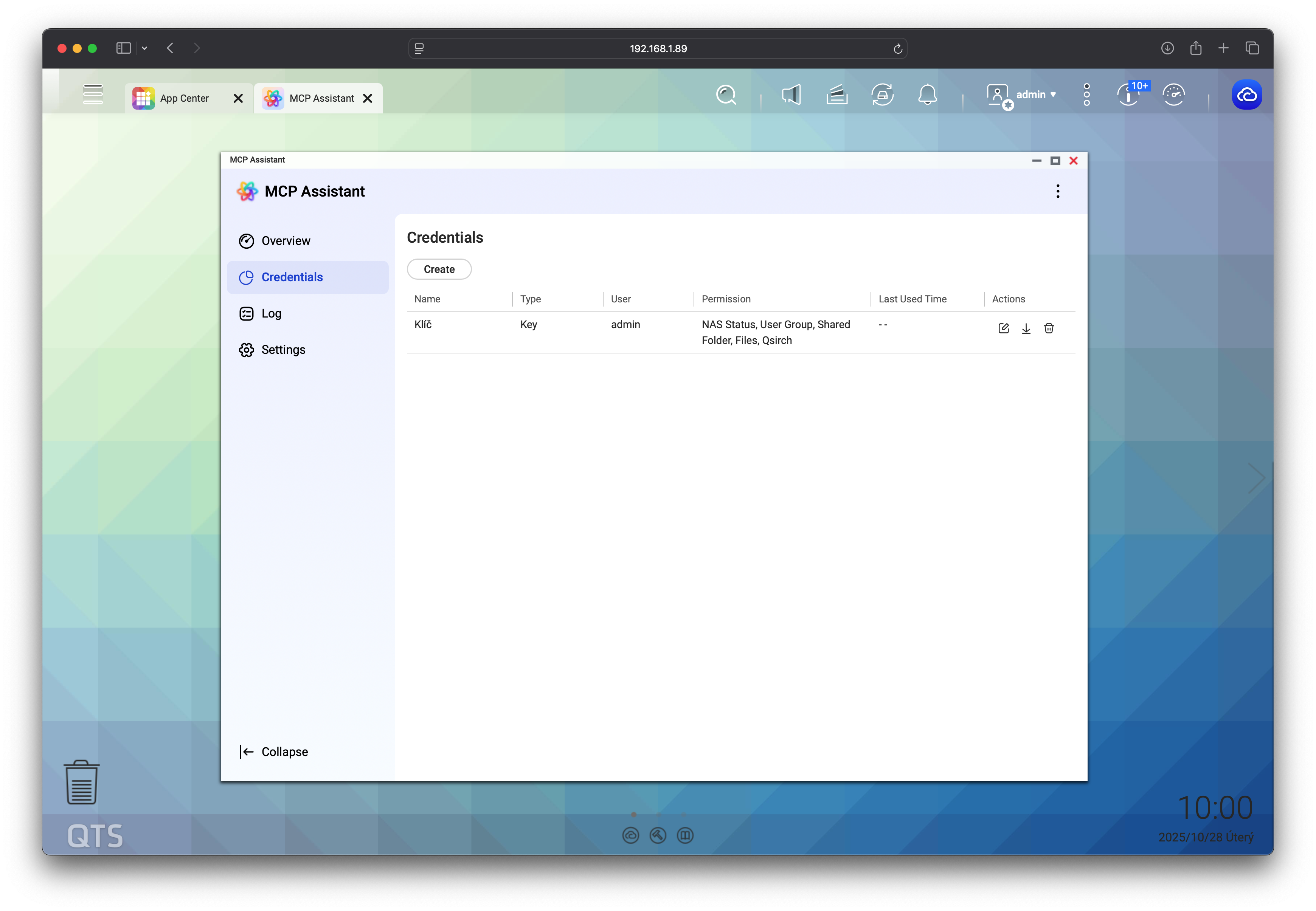Image resolution: width=1316 pixels, height=911 pixels.
Task: Open MCP Assistant three-dot menu
Action: pos(1058,191)
